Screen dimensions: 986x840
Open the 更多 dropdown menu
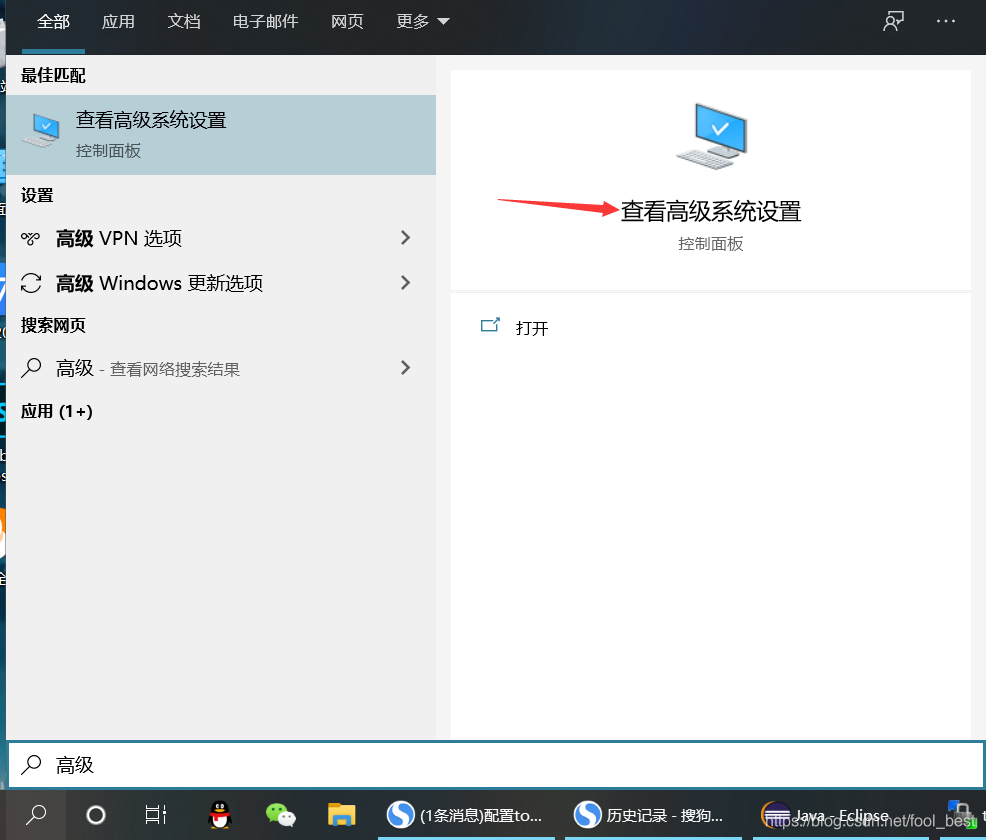423,22
